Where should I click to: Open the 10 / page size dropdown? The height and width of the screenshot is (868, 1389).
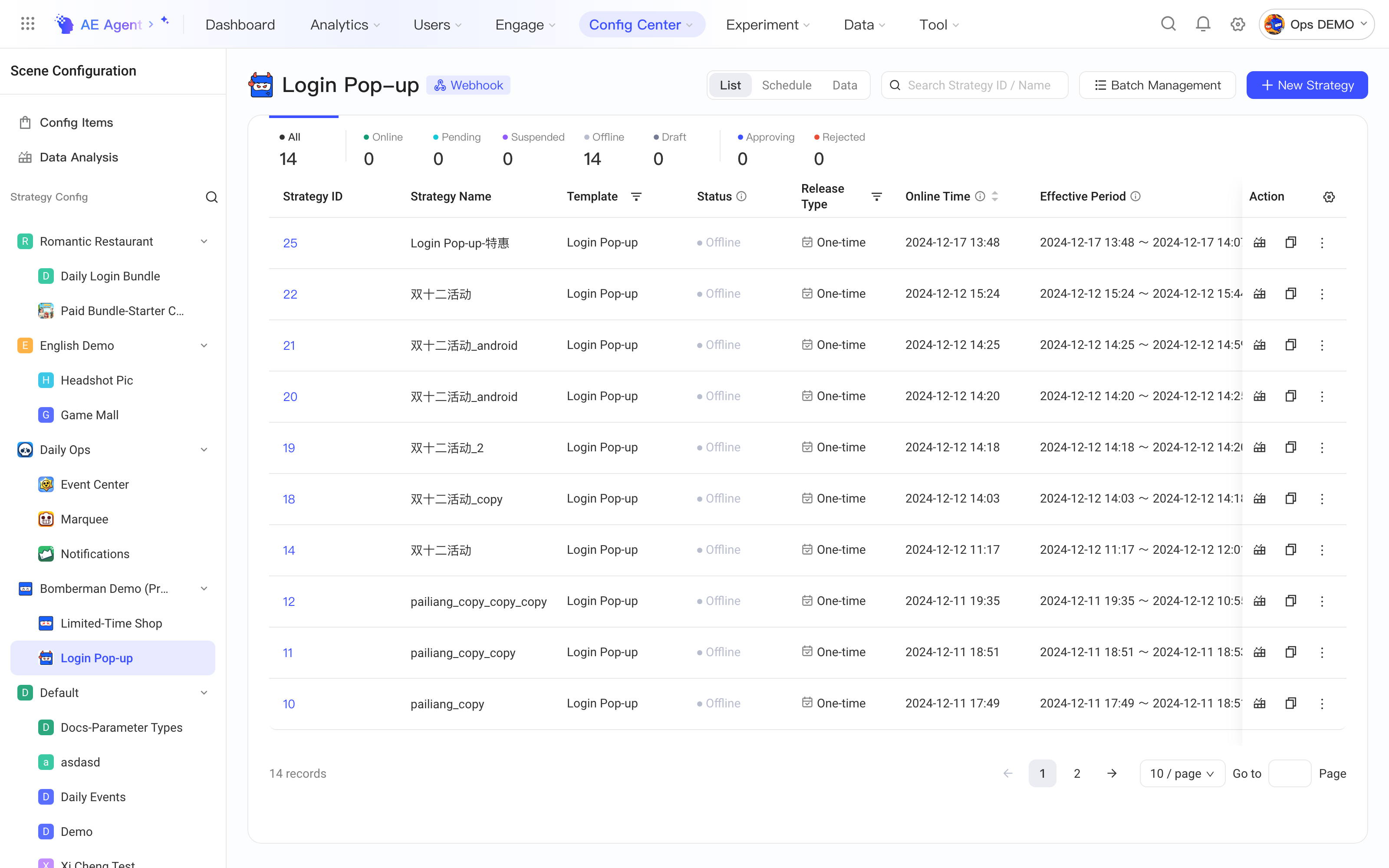point(1182,773)
